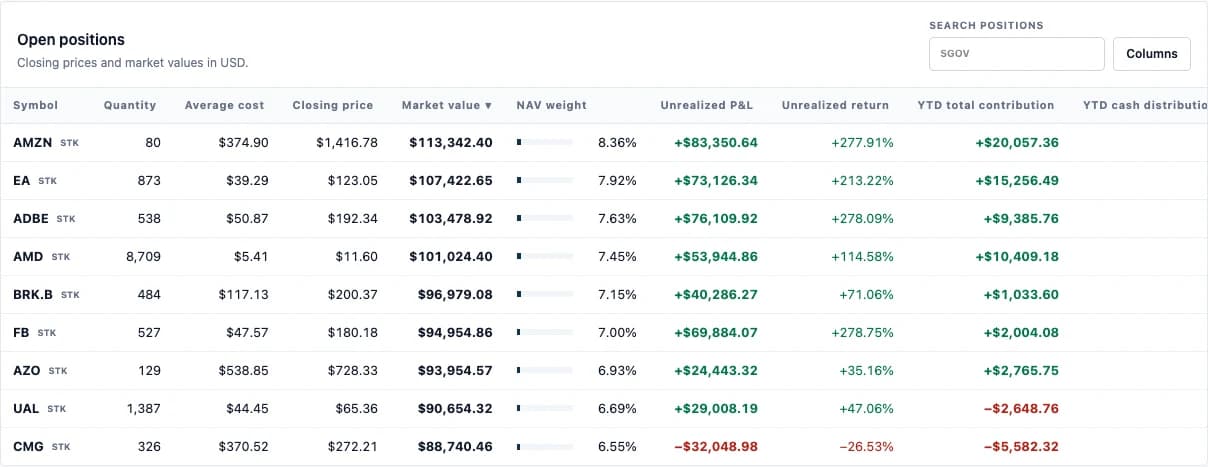The height and width of the screenshot is (467, 1208).
Task: Click EA NAV weight bar
Action: [x=545, y=181]
